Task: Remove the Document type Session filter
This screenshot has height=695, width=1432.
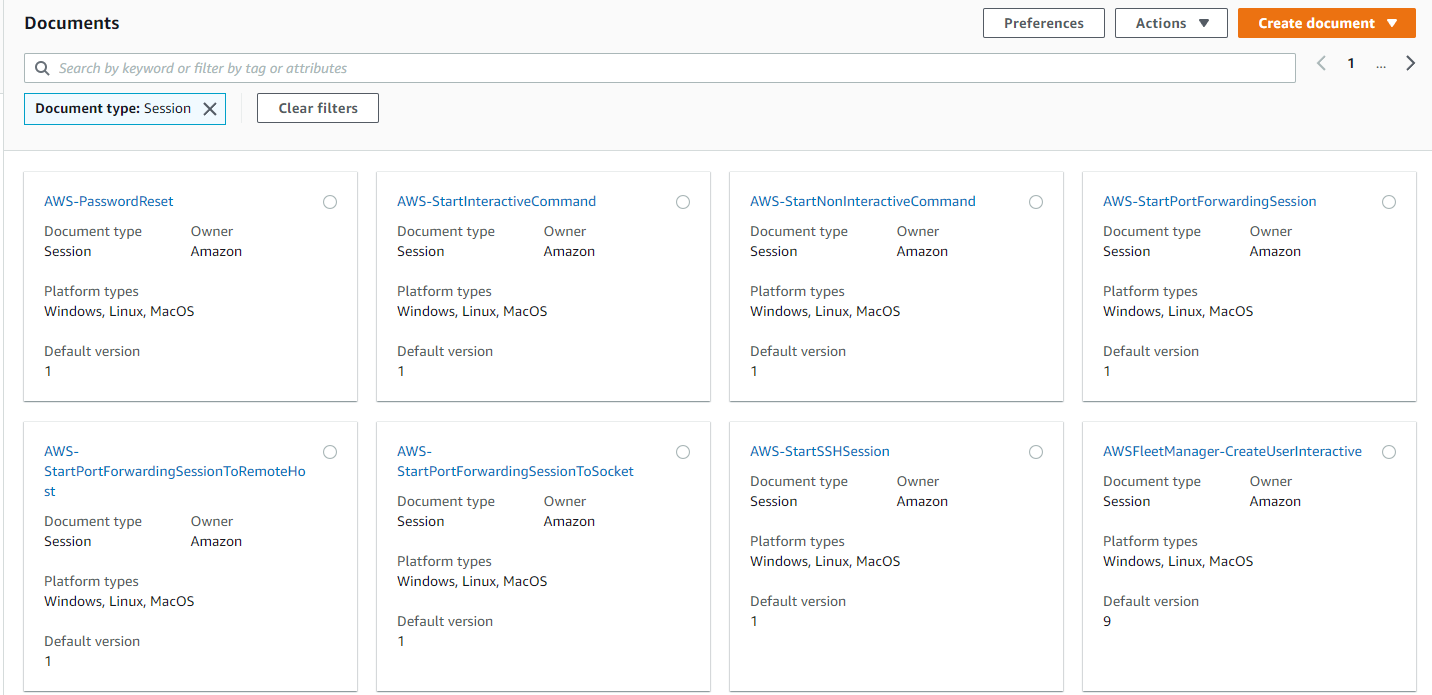Action: coord(210,109)
